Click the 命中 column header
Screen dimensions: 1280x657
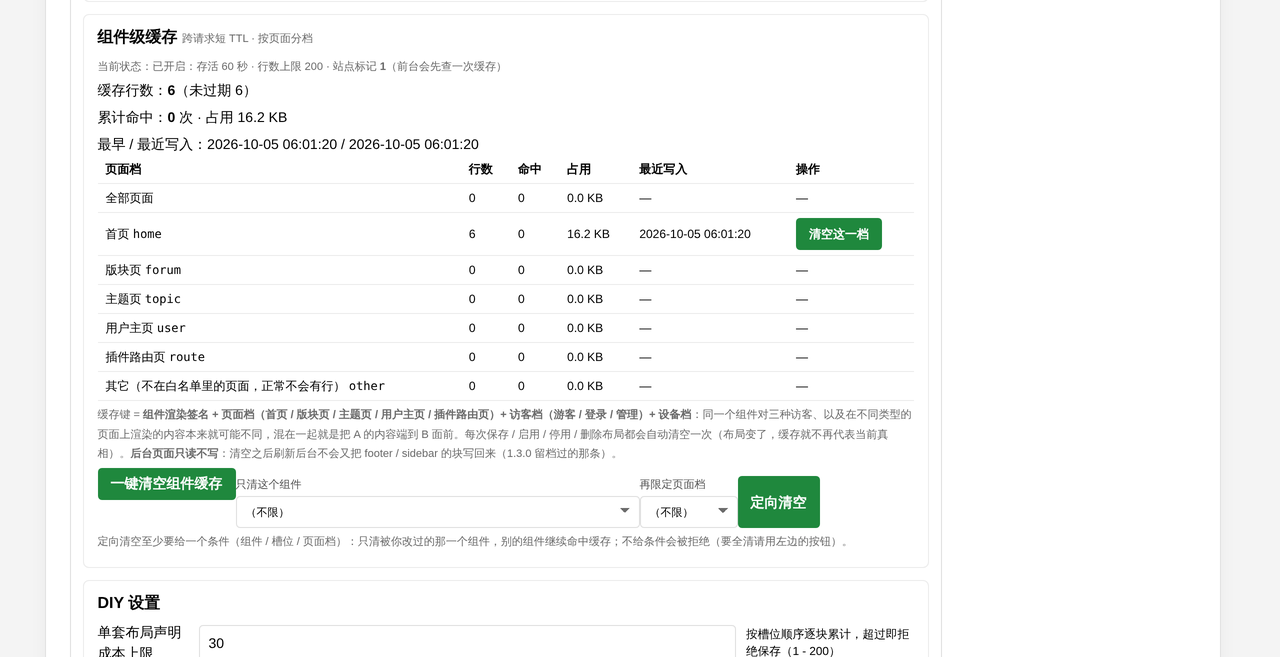(x=530, y=169)
